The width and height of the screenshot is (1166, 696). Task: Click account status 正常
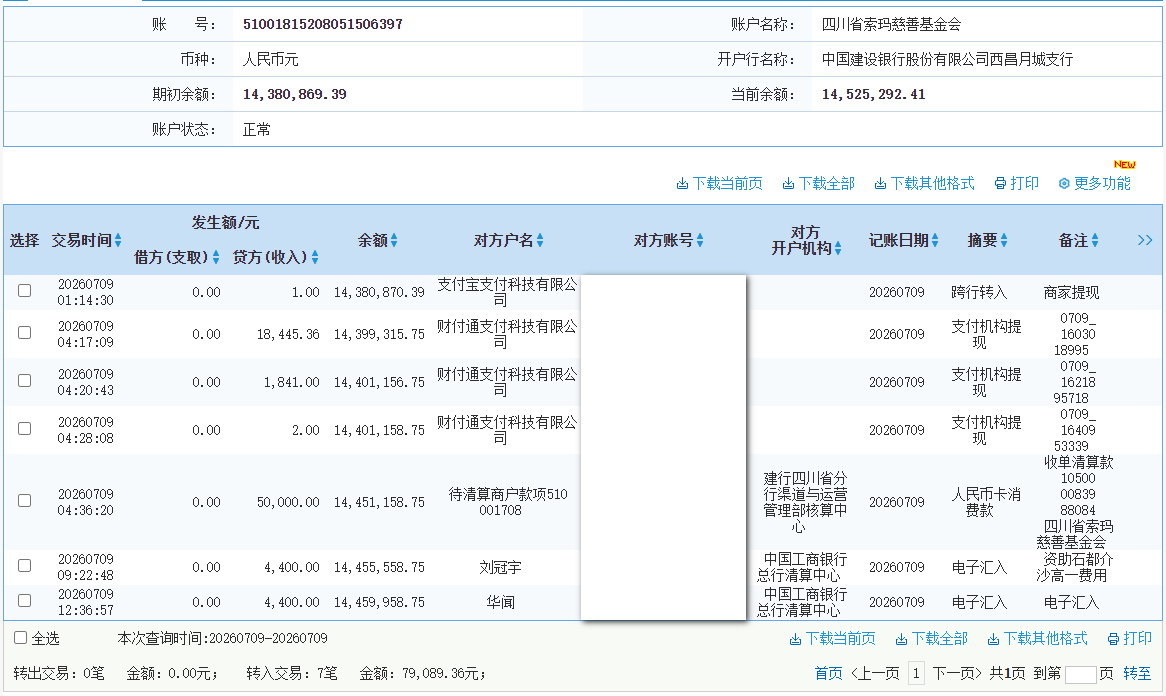click(257, 129)
